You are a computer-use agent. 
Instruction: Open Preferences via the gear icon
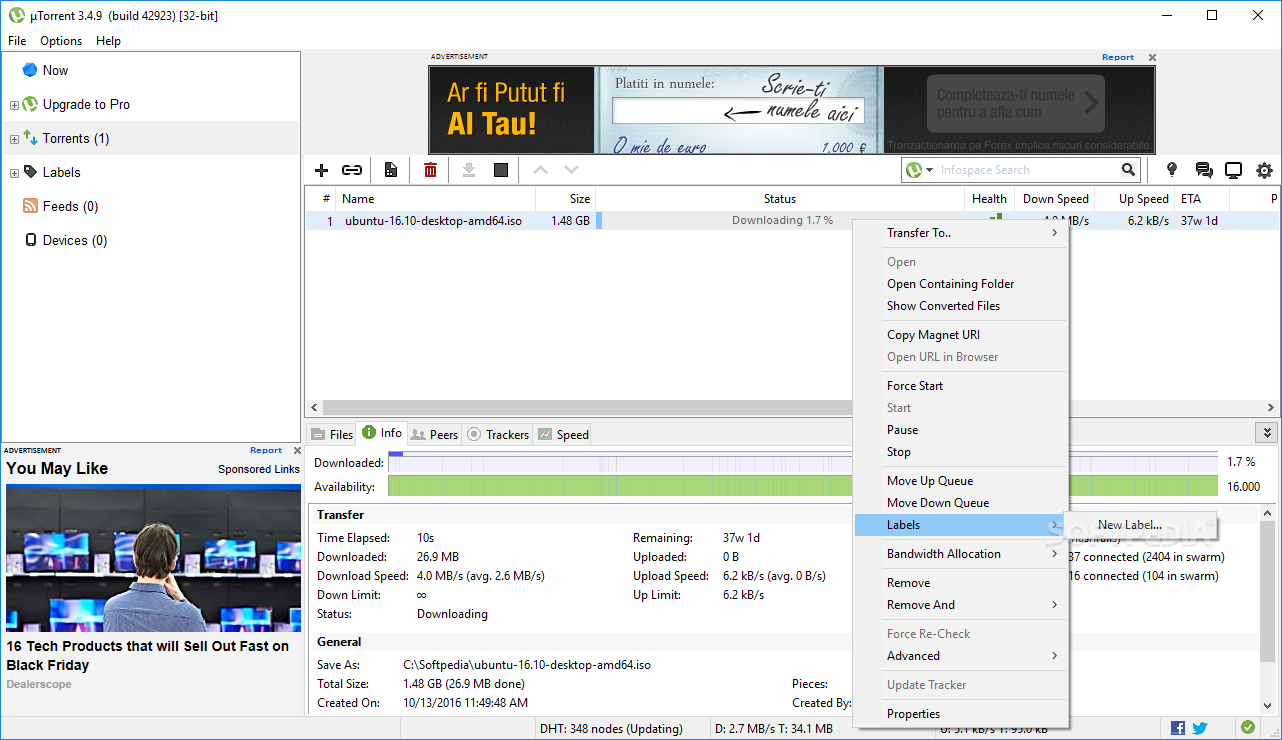tap(1264, 170)
